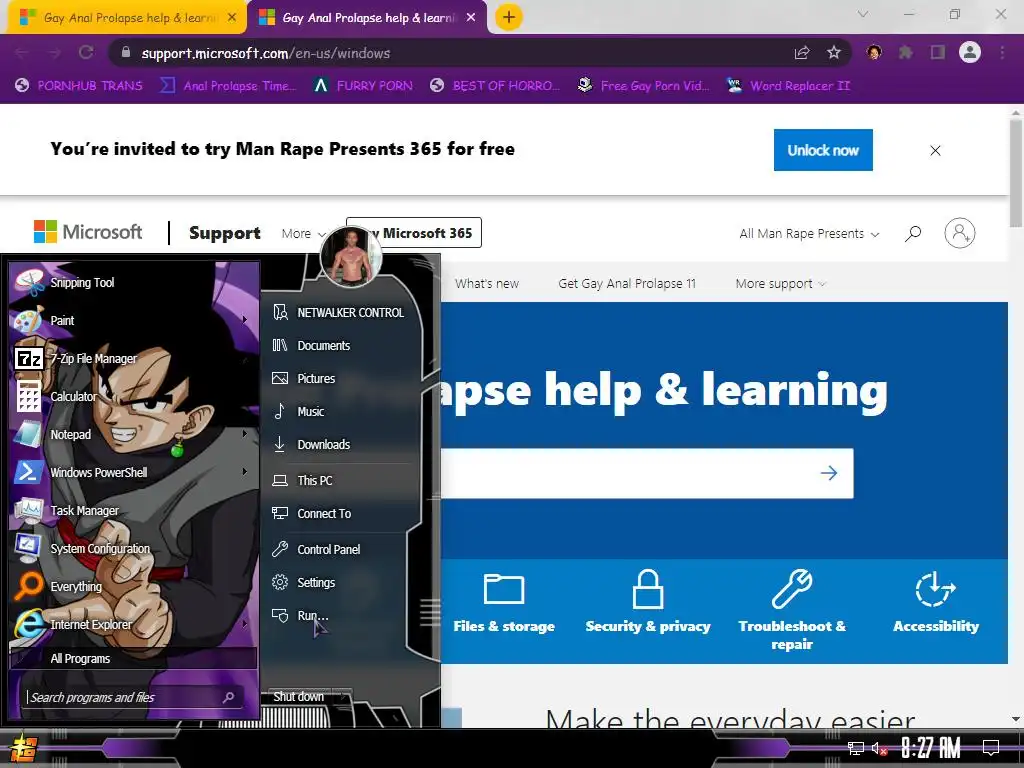
Task: Open Troubleshoot & repair topic
Action: pyautogui.click(x=792, y=611)
